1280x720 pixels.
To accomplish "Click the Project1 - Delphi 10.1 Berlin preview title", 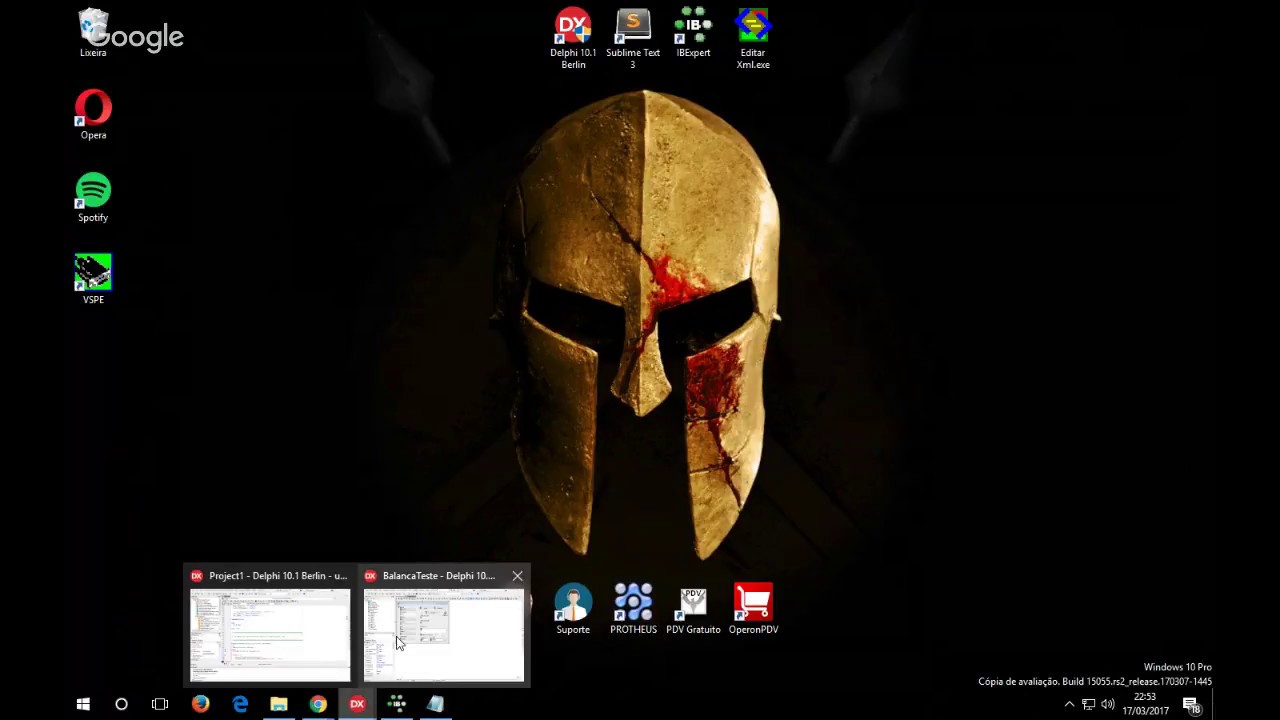I will pyautogui.click(x=278, y=576).
